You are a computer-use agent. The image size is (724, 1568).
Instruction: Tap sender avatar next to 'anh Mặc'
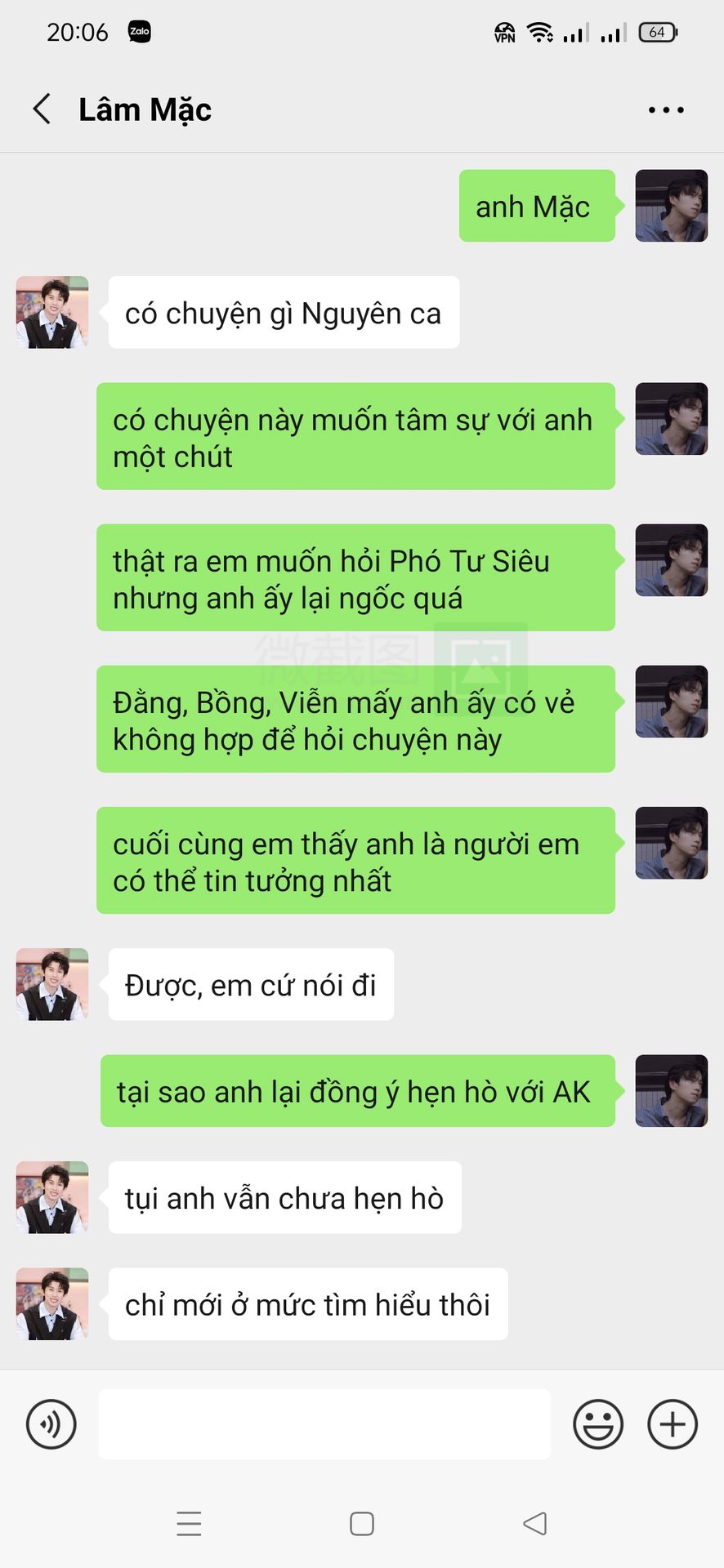click(x=672, y=206)
